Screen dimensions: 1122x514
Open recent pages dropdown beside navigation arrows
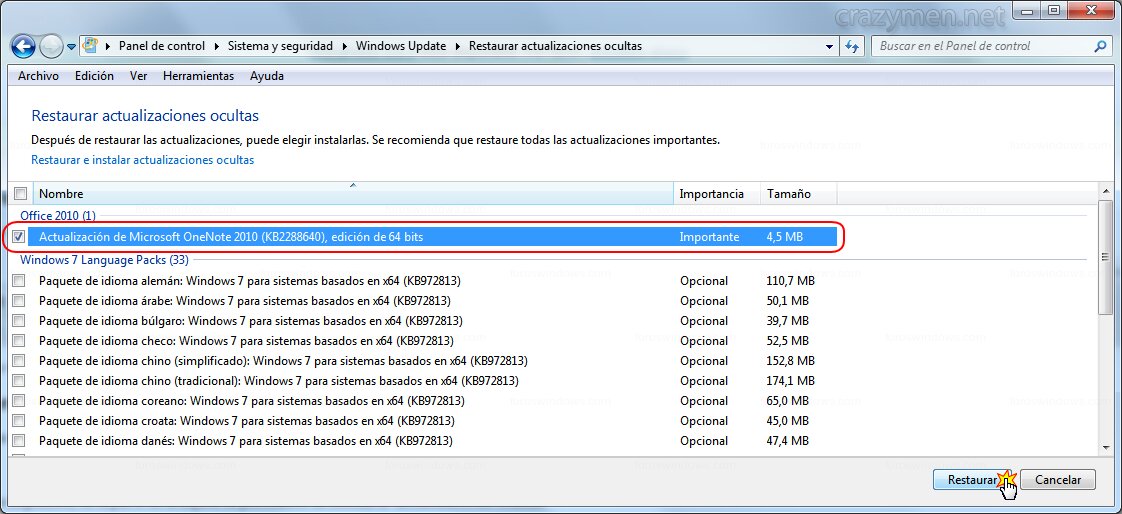[72, 47]
